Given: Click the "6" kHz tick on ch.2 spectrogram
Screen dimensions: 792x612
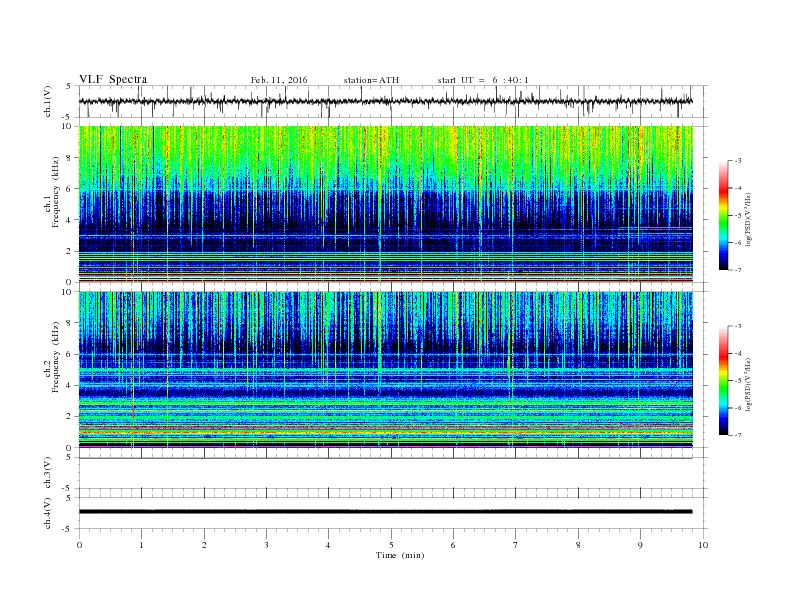Looking at the screenshot, I should click(x=69, y=354).
